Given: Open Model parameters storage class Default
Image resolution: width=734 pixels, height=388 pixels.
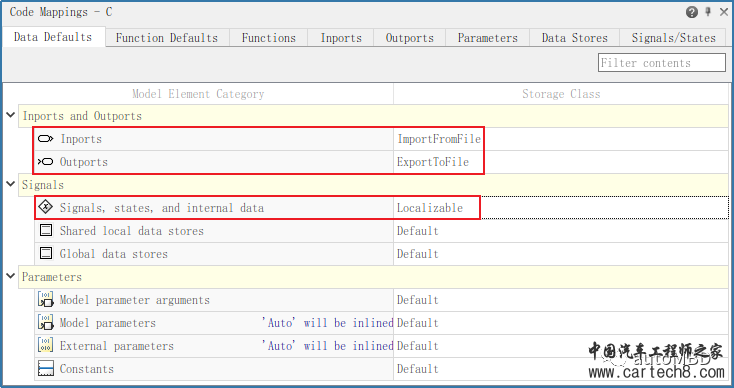Looking at the screenshot, I should pyautogui.click(x=561, y=323).
